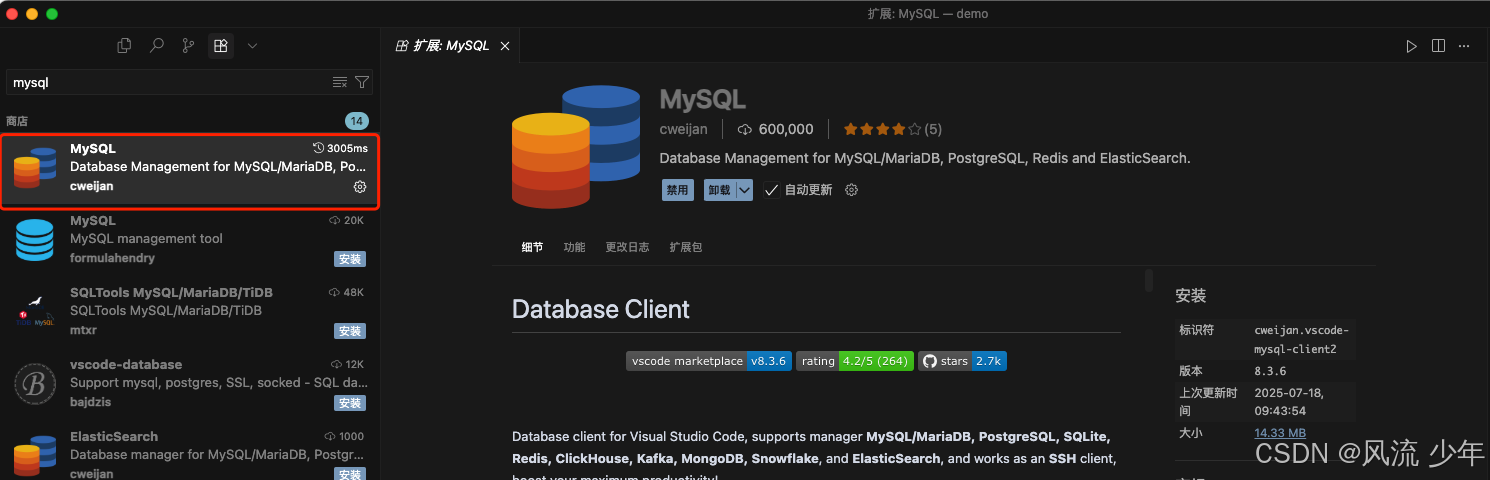Open the Source Control view icon

(188, 45)
